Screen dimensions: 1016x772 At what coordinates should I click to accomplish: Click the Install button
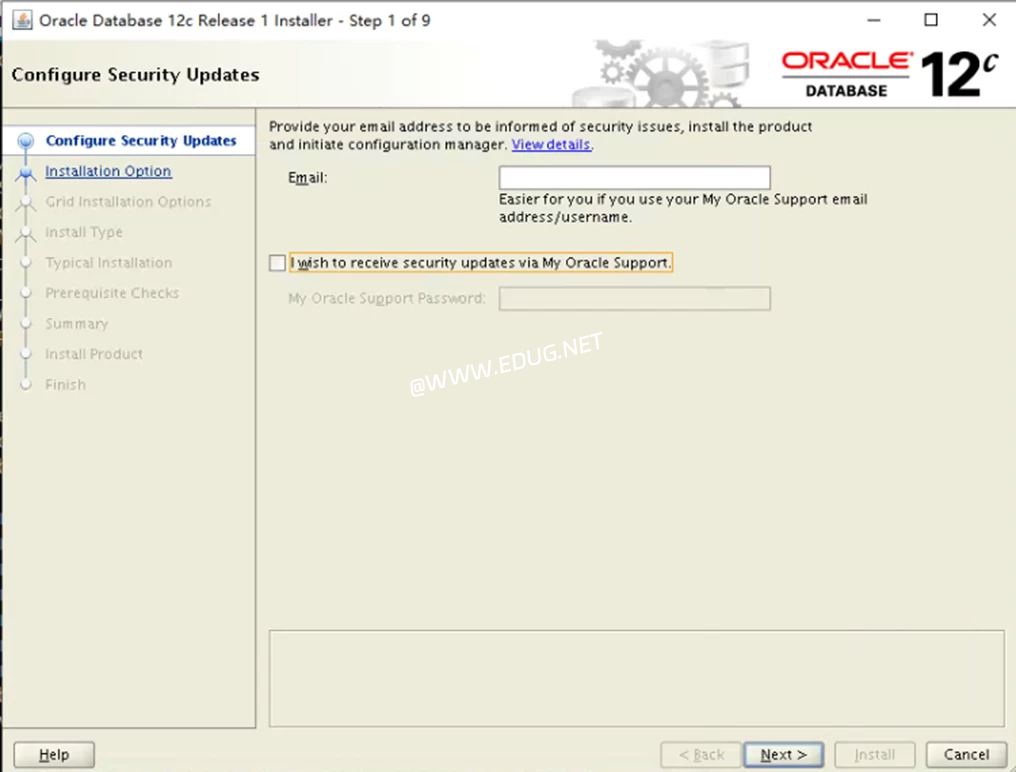coord(875,754)
